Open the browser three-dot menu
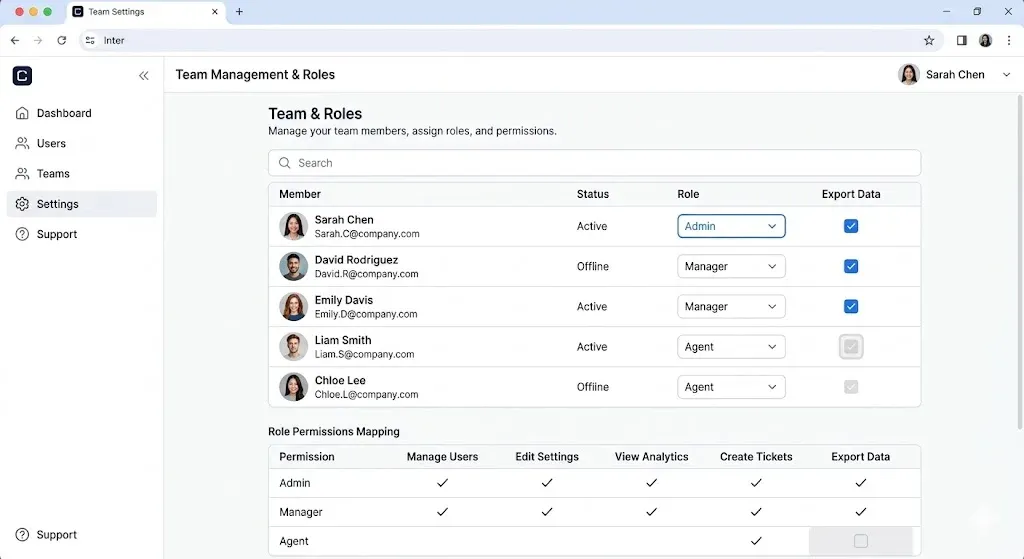The image size is (1024, 559). pyautogui.click(x=1009, y=40)
